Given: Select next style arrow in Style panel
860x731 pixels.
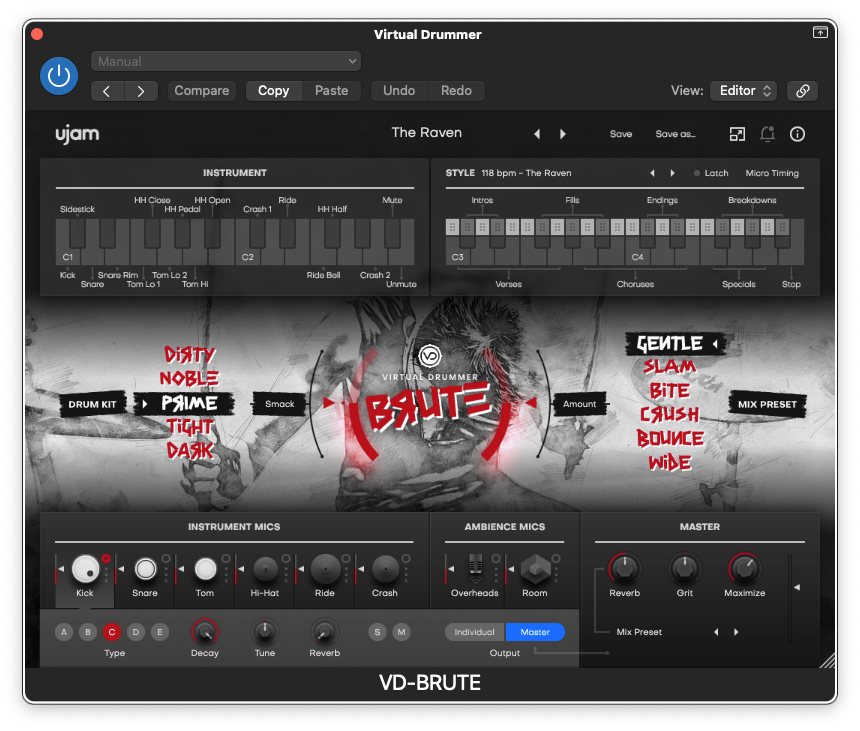Looking at the screenshot, I should (672, 173).
